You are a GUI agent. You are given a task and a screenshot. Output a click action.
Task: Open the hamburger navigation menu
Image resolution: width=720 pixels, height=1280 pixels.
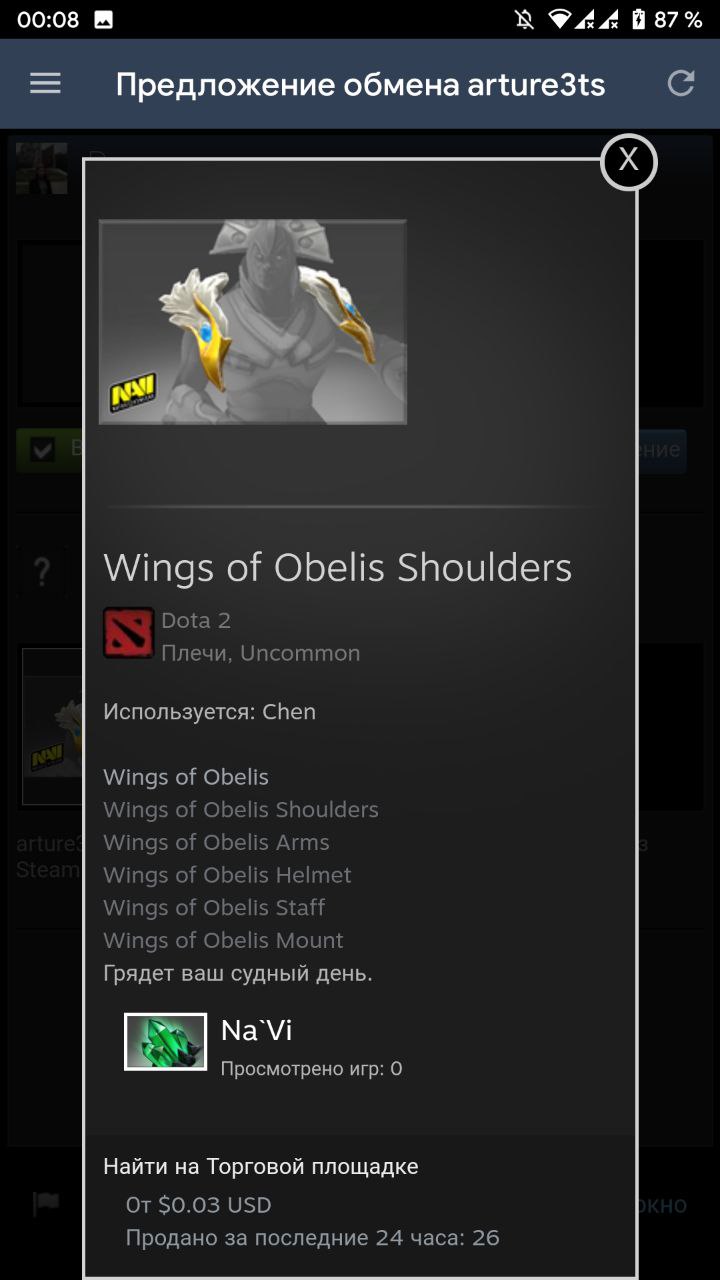[45, 84]
